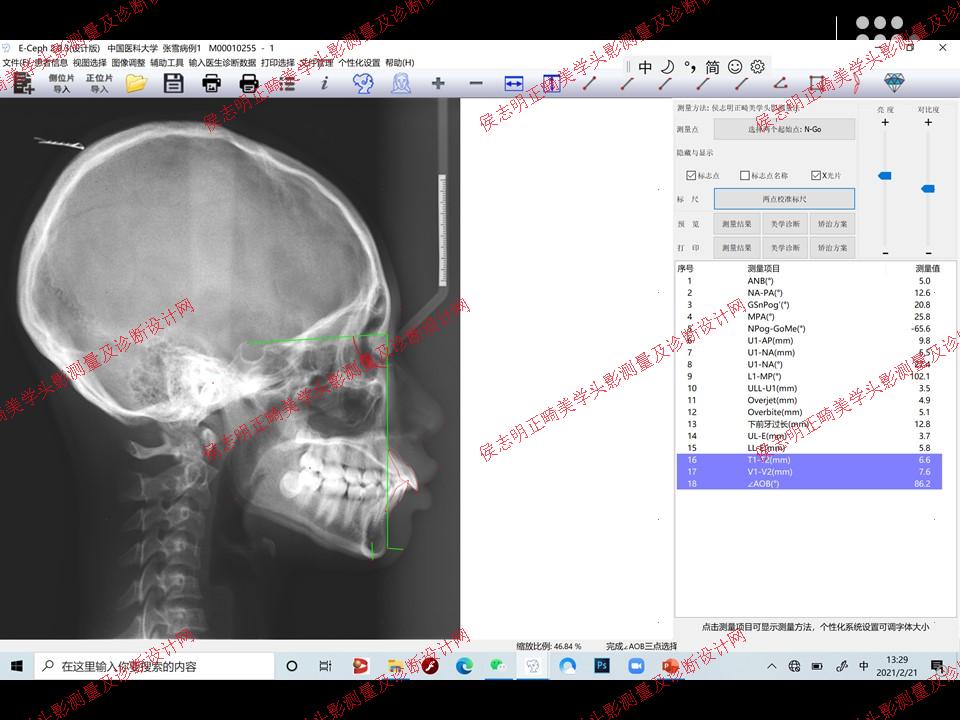The height and width of the screenshot is (720, 960).
Task: Open Microsoft Edge from the taskbar
Action: click(464, 666)
